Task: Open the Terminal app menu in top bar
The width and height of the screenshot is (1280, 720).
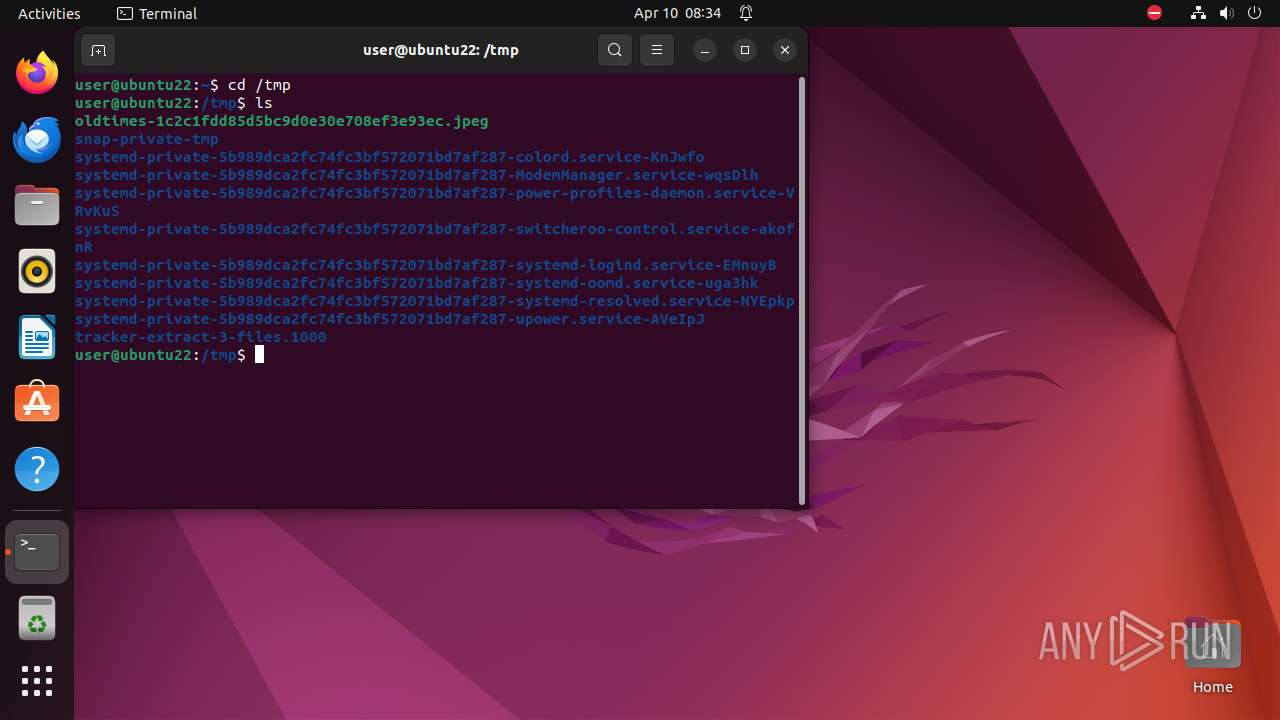Action: (157, 13)
